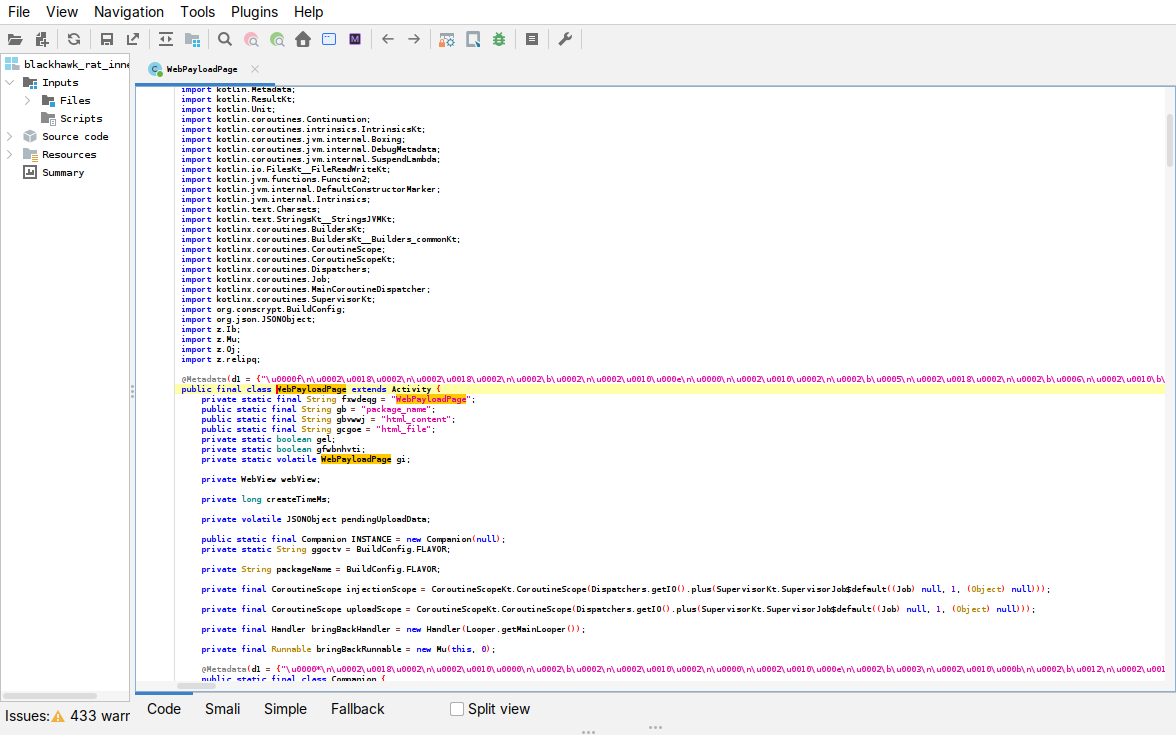Toggle the deobfuscation icon
The width and height of the screenshot is (1176, 735).
[447, 40]
